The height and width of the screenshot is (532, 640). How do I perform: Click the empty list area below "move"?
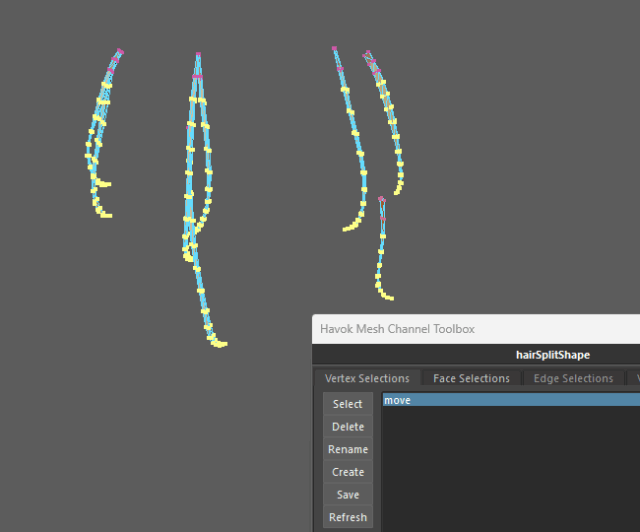[510, 470]
